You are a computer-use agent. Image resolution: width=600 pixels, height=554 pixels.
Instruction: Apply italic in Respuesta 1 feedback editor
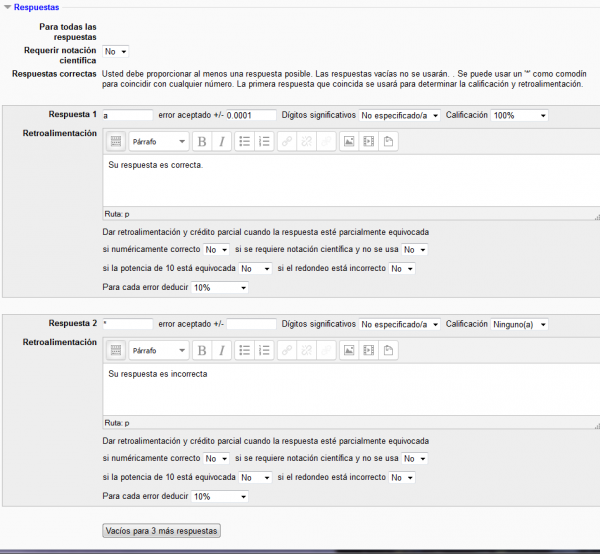[221, 141]
